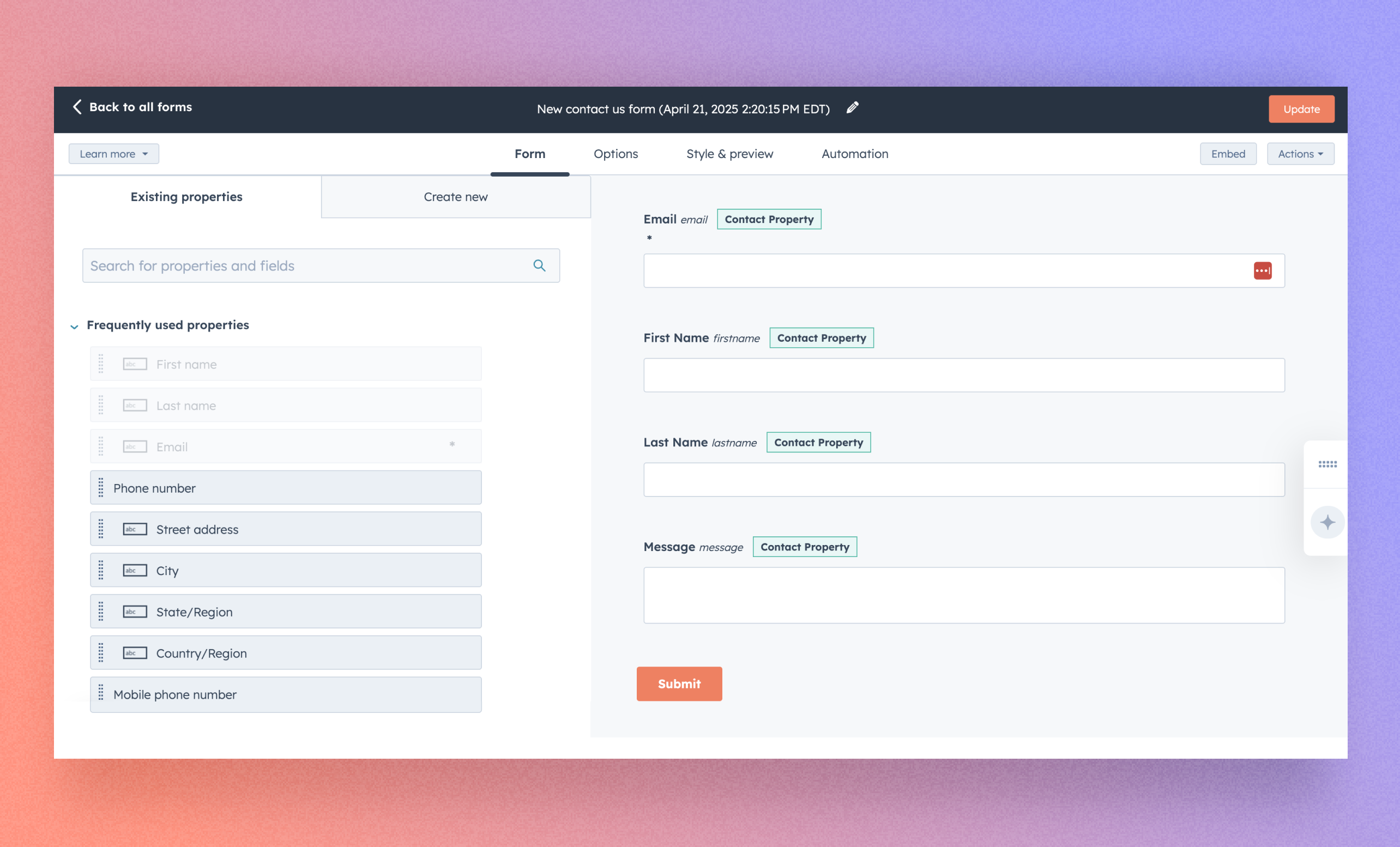Screen dimensions: 1400x847
Task: Click the abc text-field icon for Country/Region
Action: click(135, 654)
